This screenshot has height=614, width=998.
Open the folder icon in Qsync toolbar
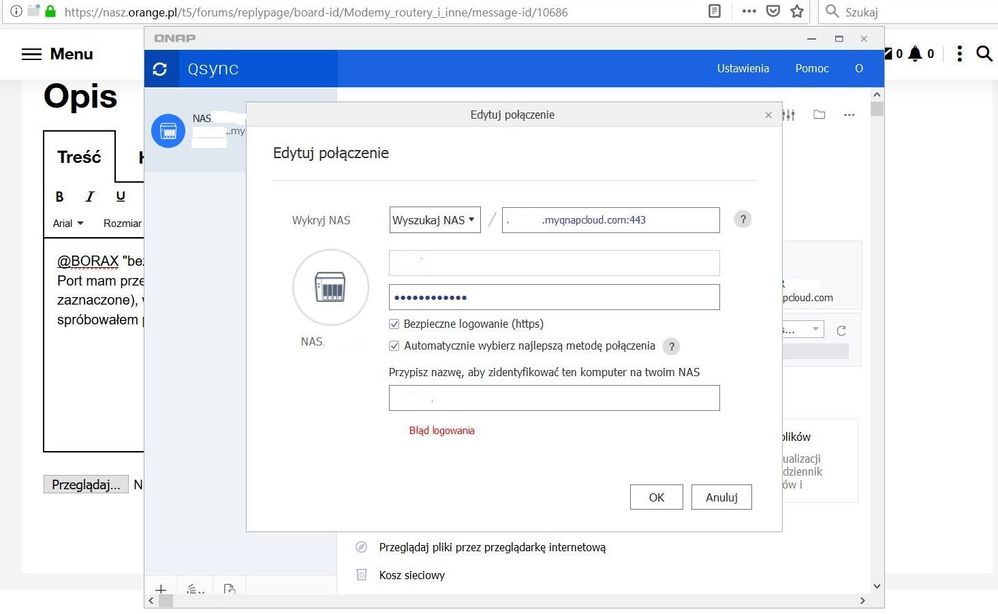[x=819, y=115]
